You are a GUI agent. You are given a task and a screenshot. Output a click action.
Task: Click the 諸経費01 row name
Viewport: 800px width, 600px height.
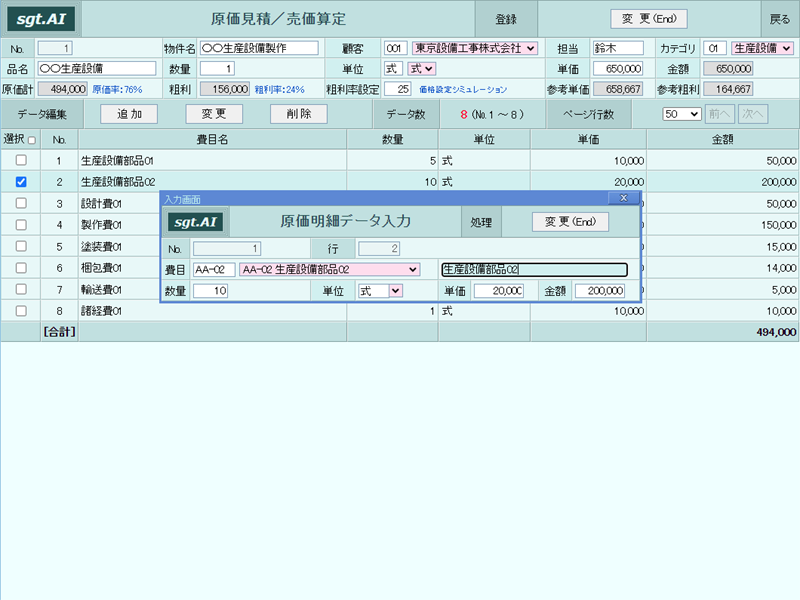click(x=102, y=311)
